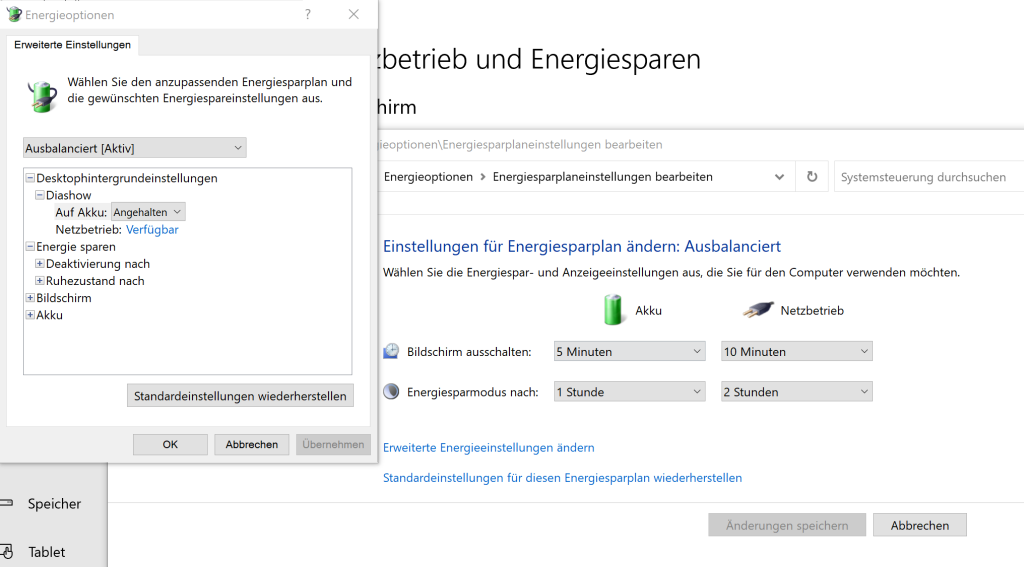Click Energieoptionen in the breadcrumb path

(x=428, y=177)
